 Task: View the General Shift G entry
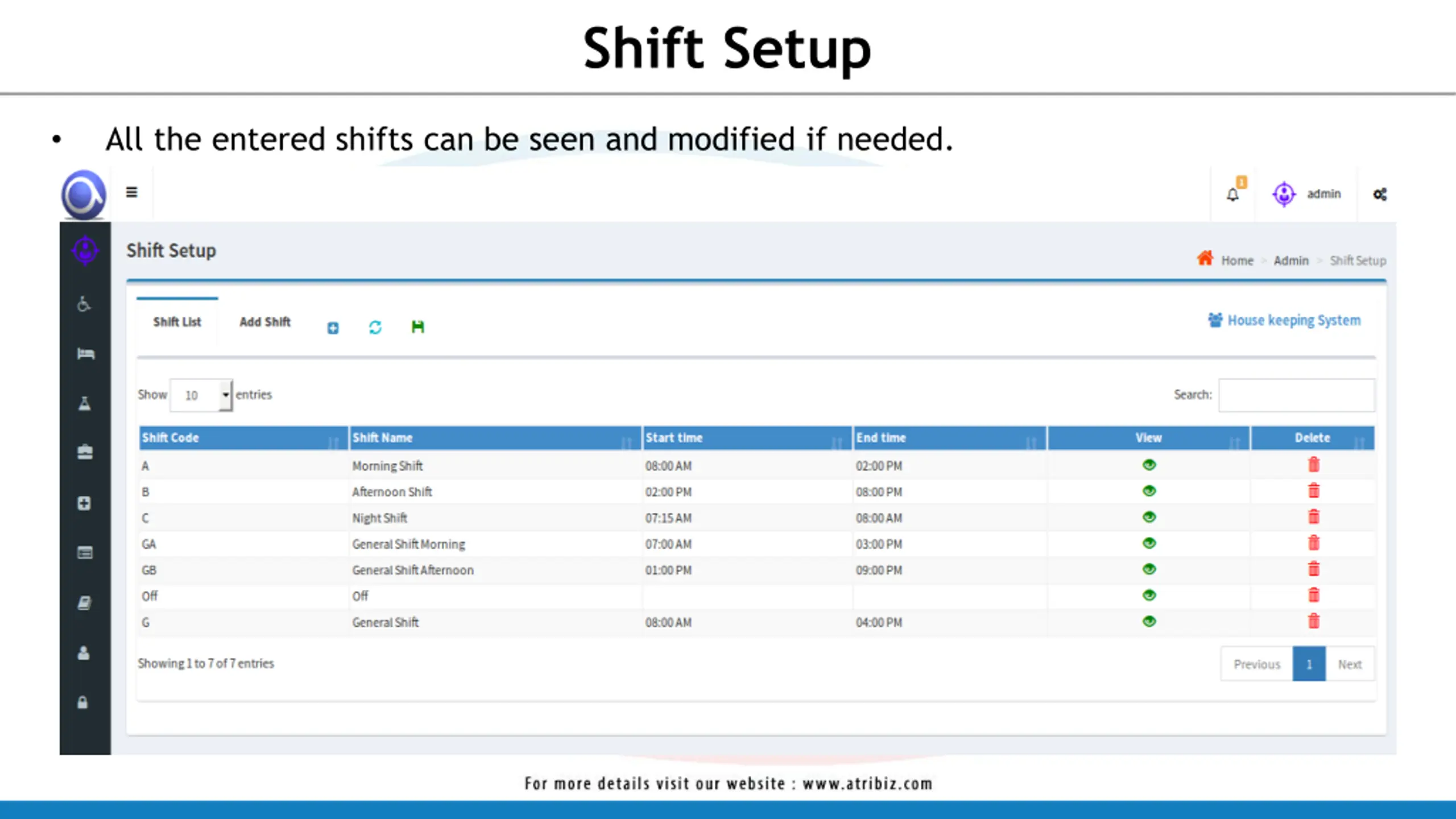(1149, 621)
